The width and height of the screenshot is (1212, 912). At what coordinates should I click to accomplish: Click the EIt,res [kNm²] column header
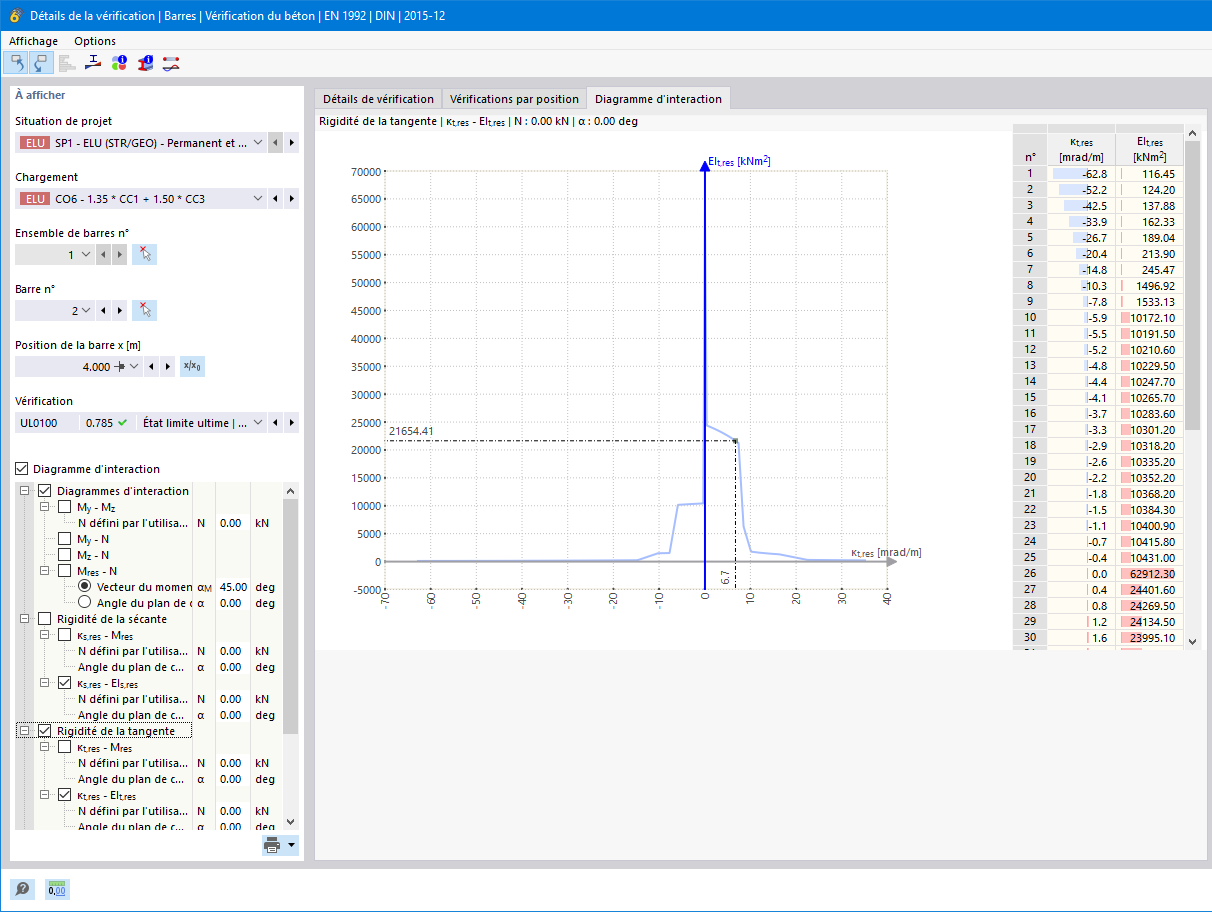pyautogui.click(x=1149, y=150)
